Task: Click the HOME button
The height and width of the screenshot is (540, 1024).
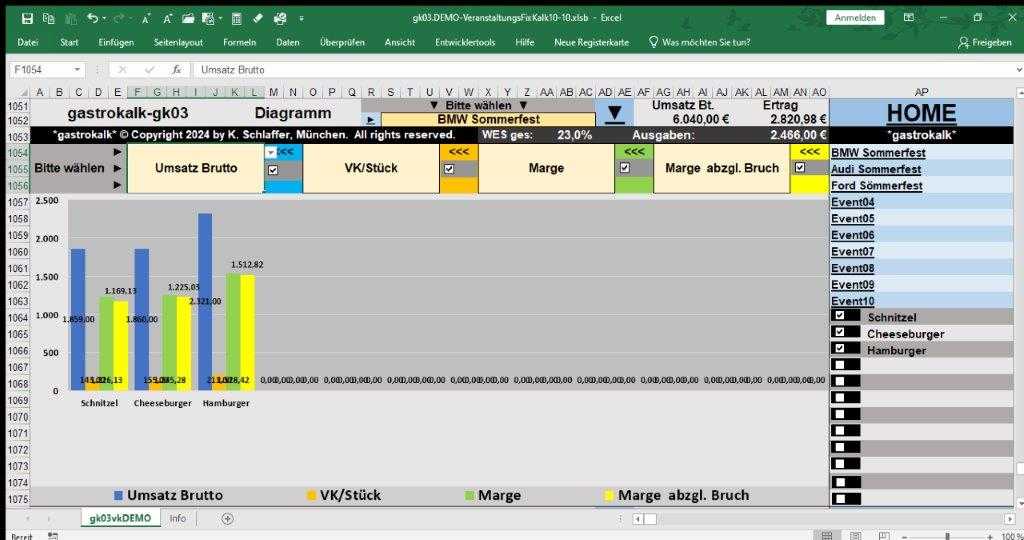Action: (x=921, y=113)
